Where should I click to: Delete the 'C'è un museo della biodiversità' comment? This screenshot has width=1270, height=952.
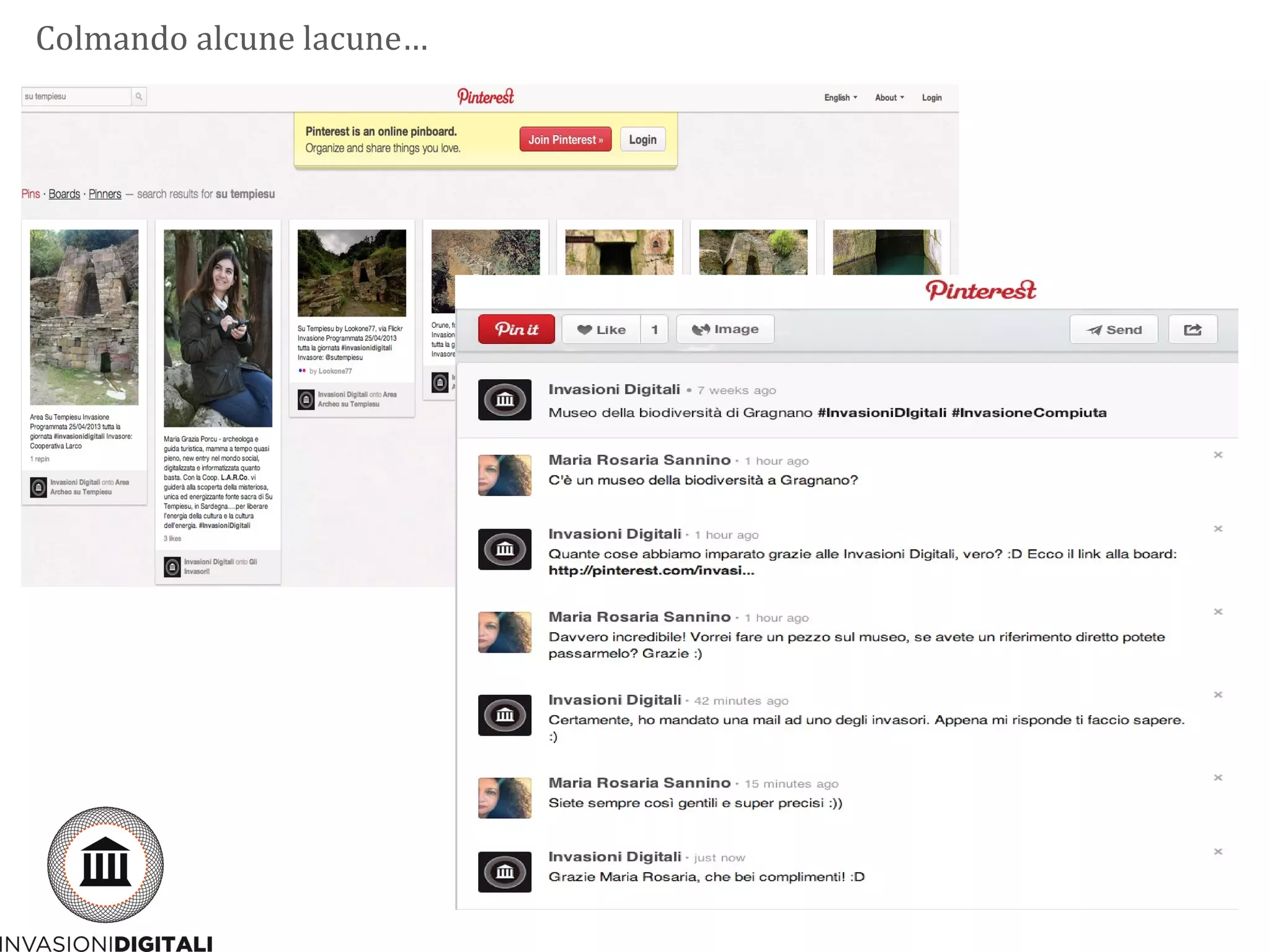coord(1218,455)
